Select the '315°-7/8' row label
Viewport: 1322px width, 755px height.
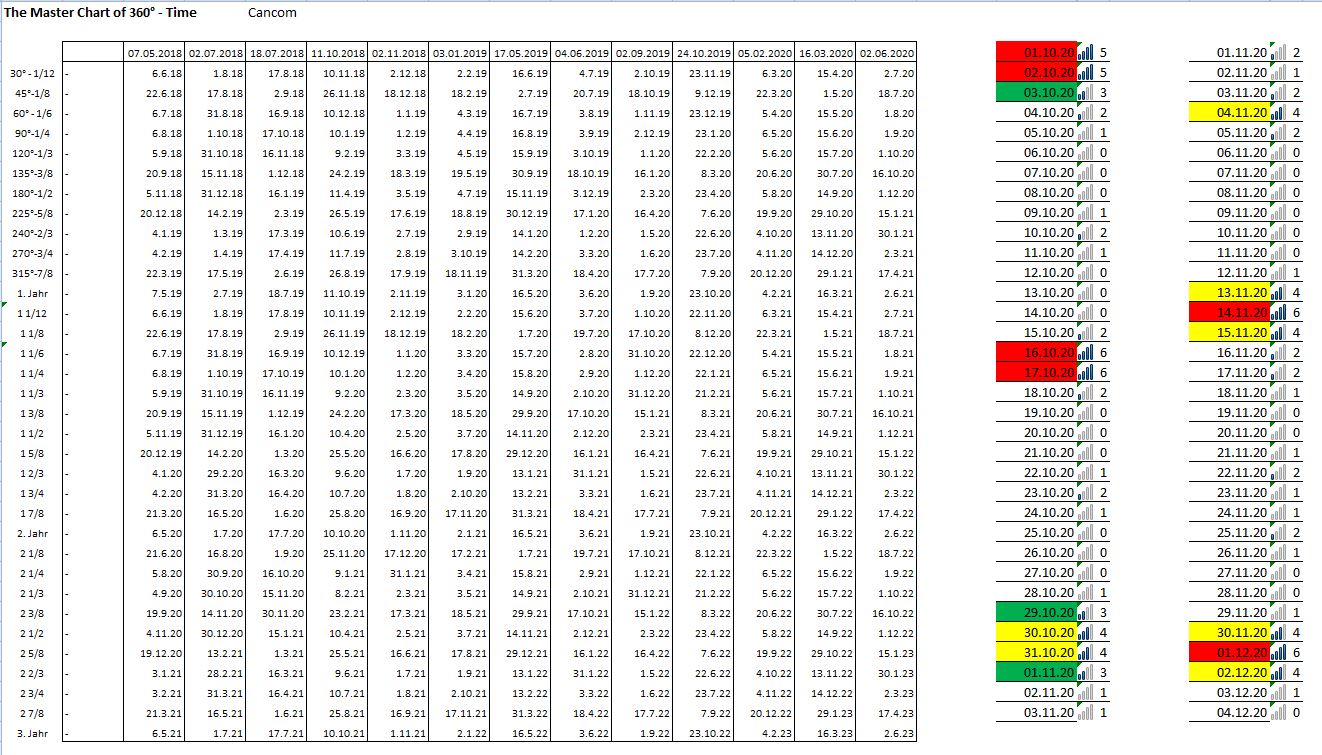click(x=32, y=273)
